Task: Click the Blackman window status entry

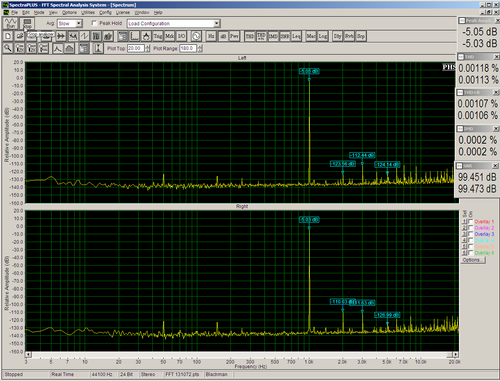Action: [216, 374]
